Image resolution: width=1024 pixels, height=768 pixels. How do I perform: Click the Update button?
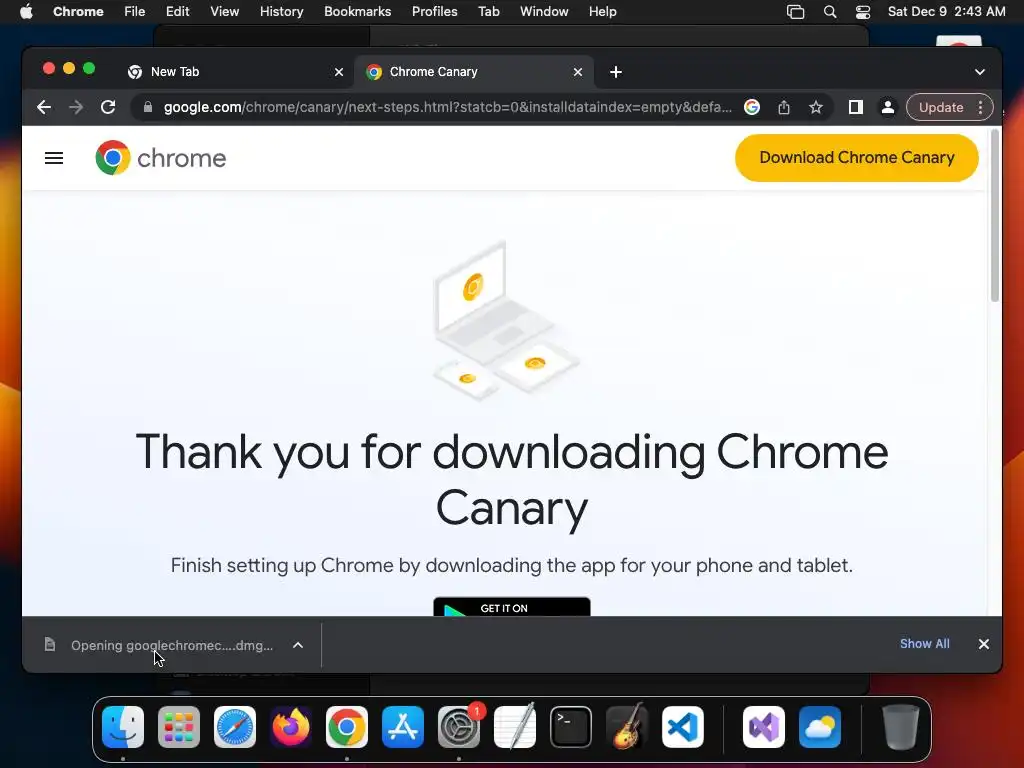[x=941, y=107]
